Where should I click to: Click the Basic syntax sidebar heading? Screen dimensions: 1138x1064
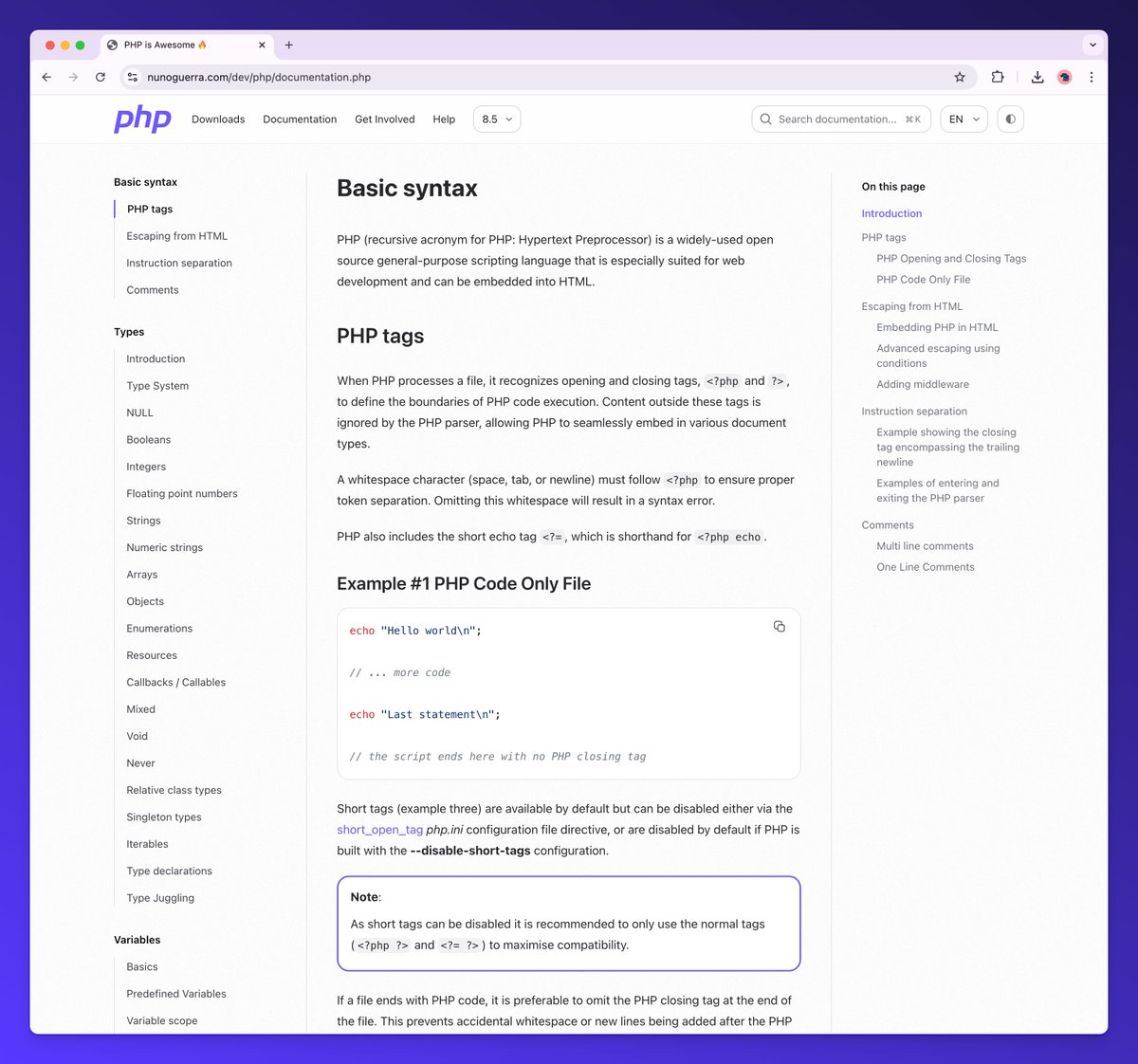click(x=145, y=182)
